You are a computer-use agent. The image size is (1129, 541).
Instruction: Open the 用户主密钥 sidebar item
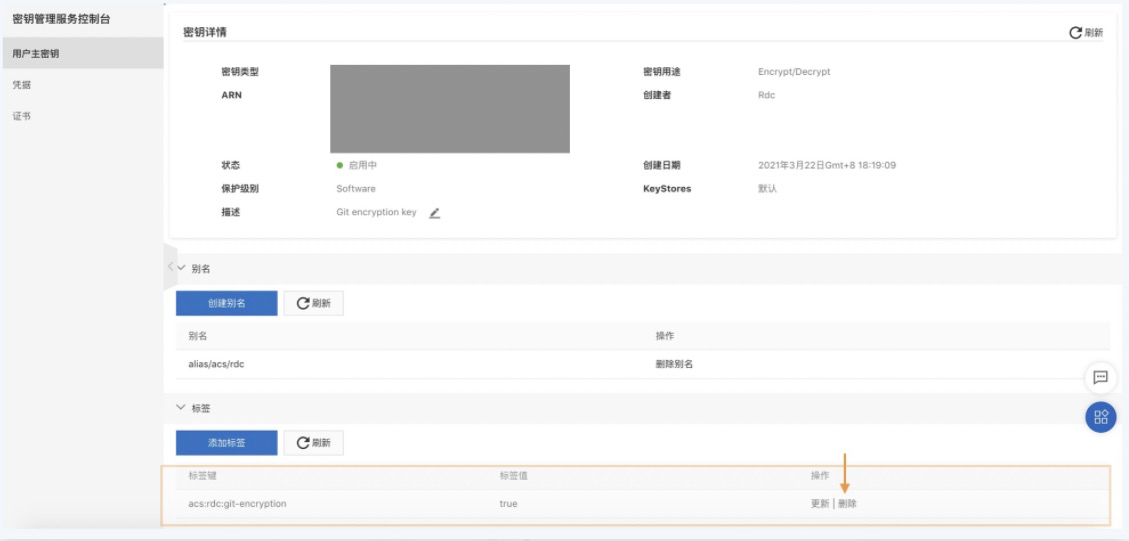[x=81, y=53]
